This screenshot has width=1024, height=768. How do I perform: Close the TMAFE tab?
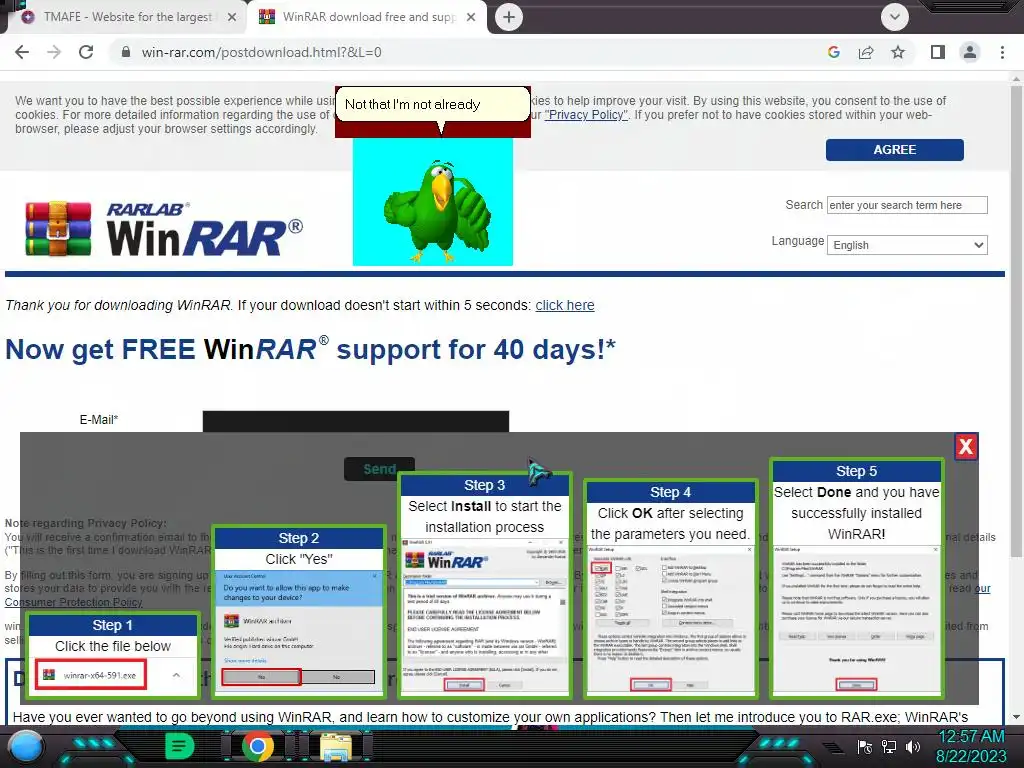coord(232,17)
